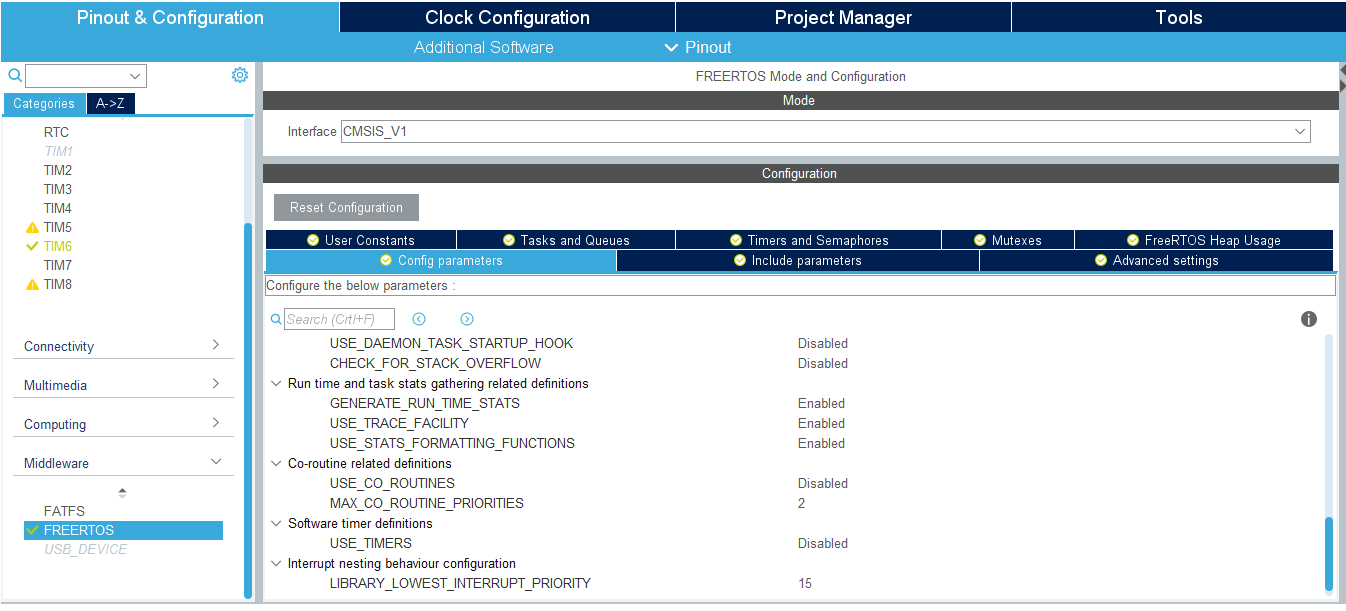Viewport: 1346px width, 611px height.
Task: Click MAX_CO_ROUTINE_PRIORITIES value 2
Action: click(801, 503)
